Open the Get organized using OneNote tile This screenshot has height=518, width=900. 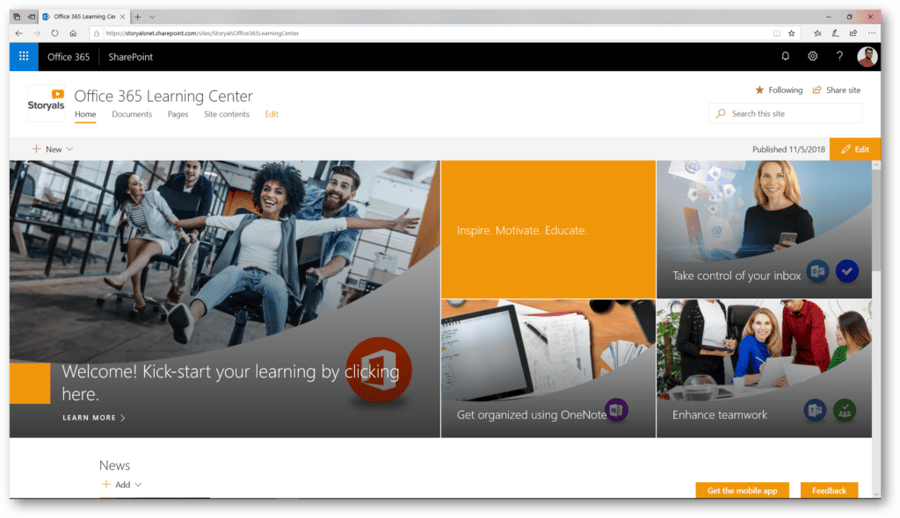[548, 368]
